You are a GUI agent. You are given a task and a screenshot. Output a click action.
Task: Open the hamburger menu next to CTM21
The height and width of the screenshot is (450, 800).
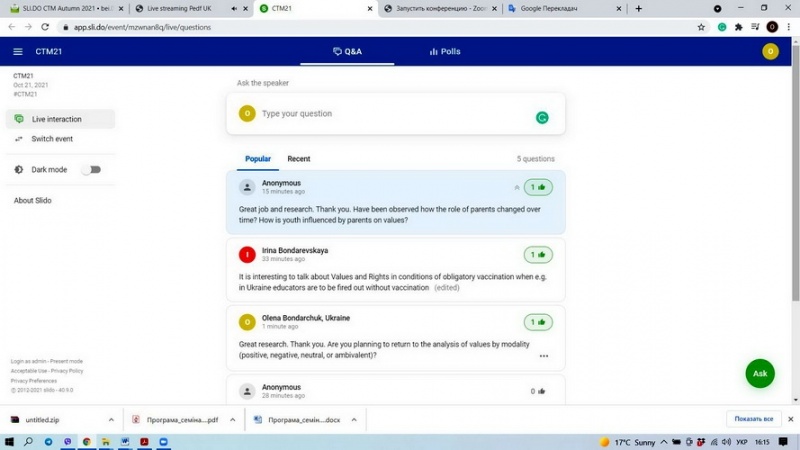[18, 52]
